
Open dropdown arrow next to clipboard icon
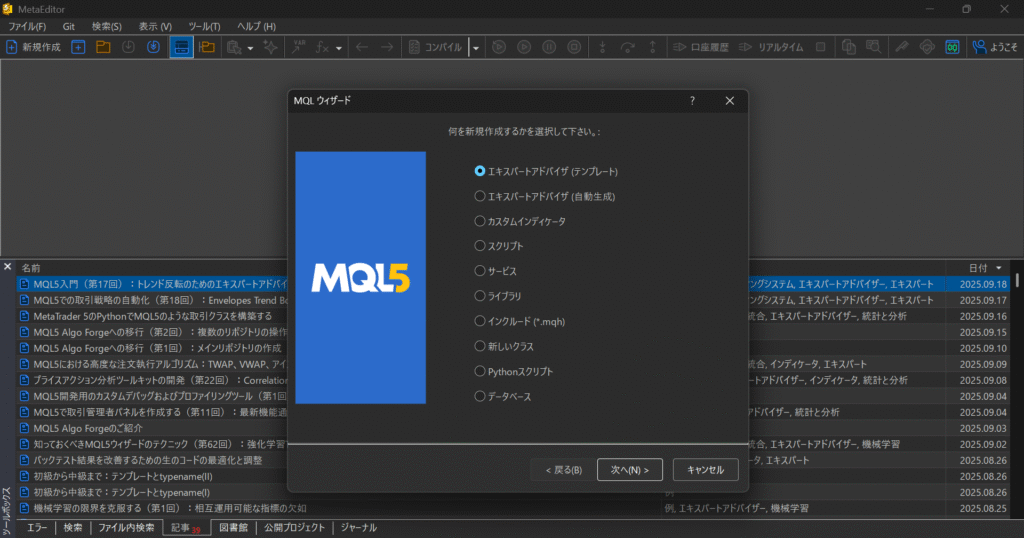tap(250, 48)
